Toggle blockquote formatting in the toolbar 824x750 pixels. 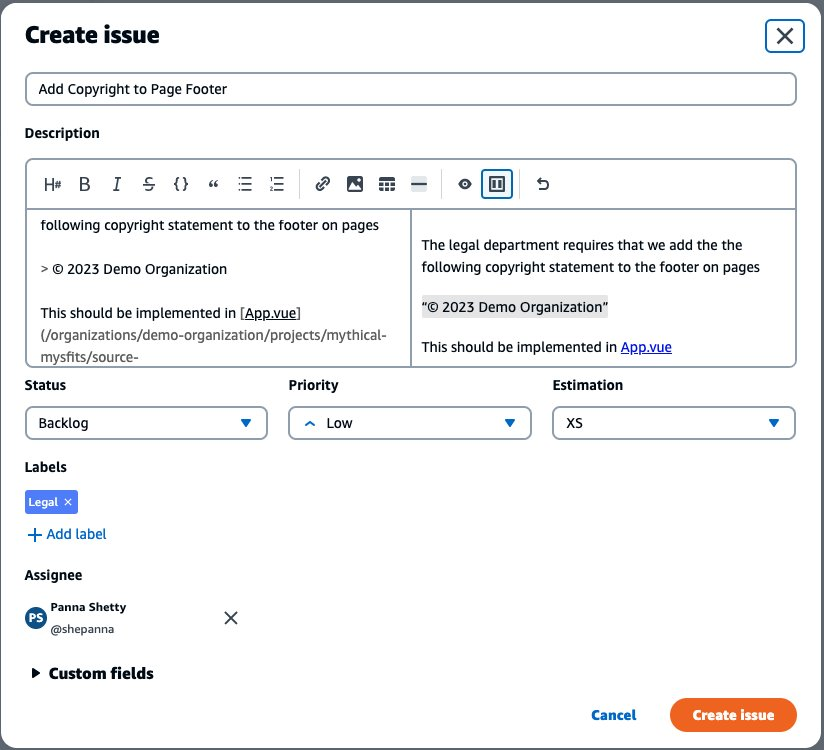coord(212,184)
